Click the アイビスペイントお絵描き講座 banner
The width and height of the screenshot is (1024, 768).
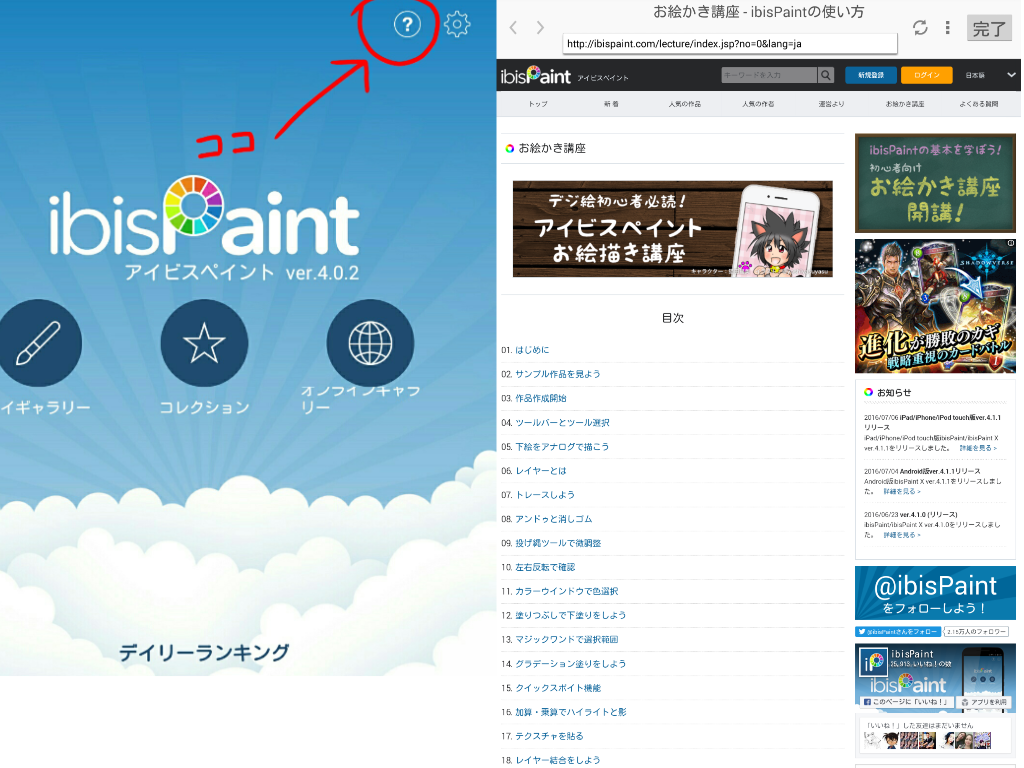[673, 229]
